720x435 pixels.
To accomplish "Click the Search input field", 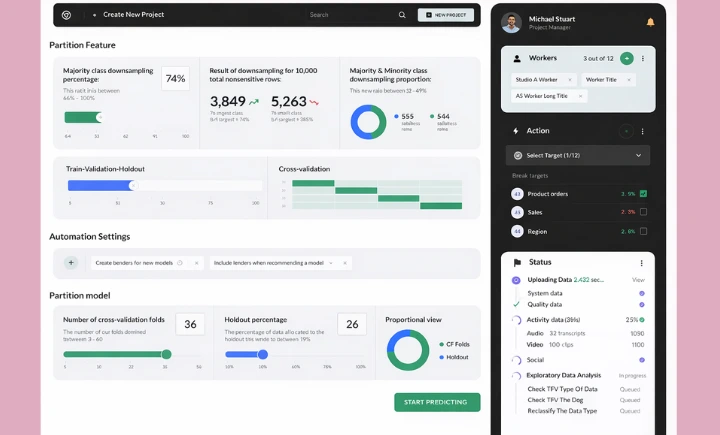I will (351, 15).
